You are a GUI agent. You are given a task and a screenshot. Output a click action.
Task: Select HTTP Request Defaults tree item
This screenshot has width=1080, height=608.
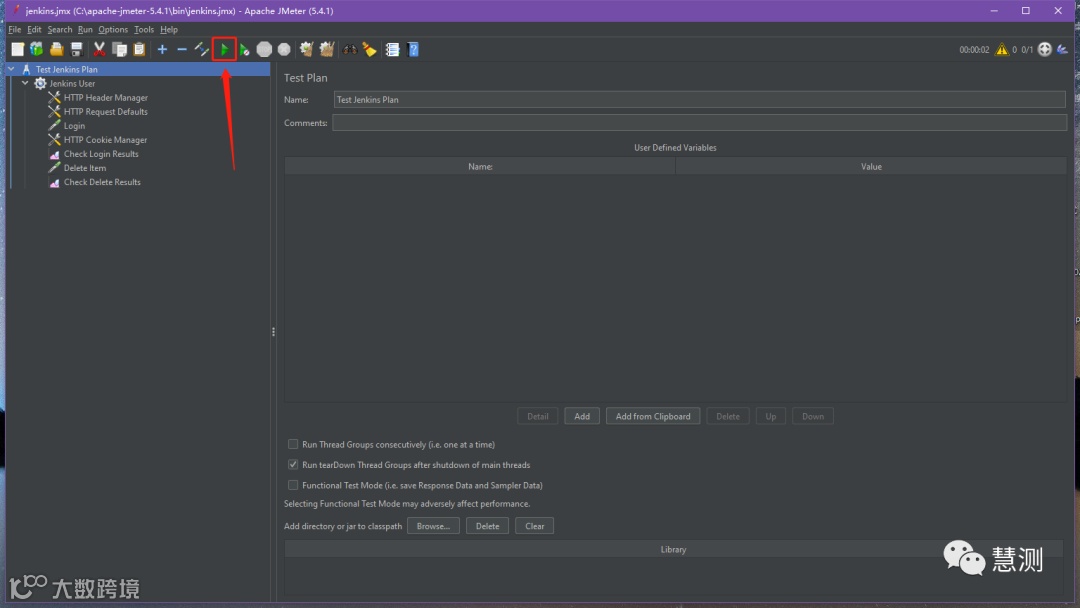pyautogui.click(x=105, y=112)
